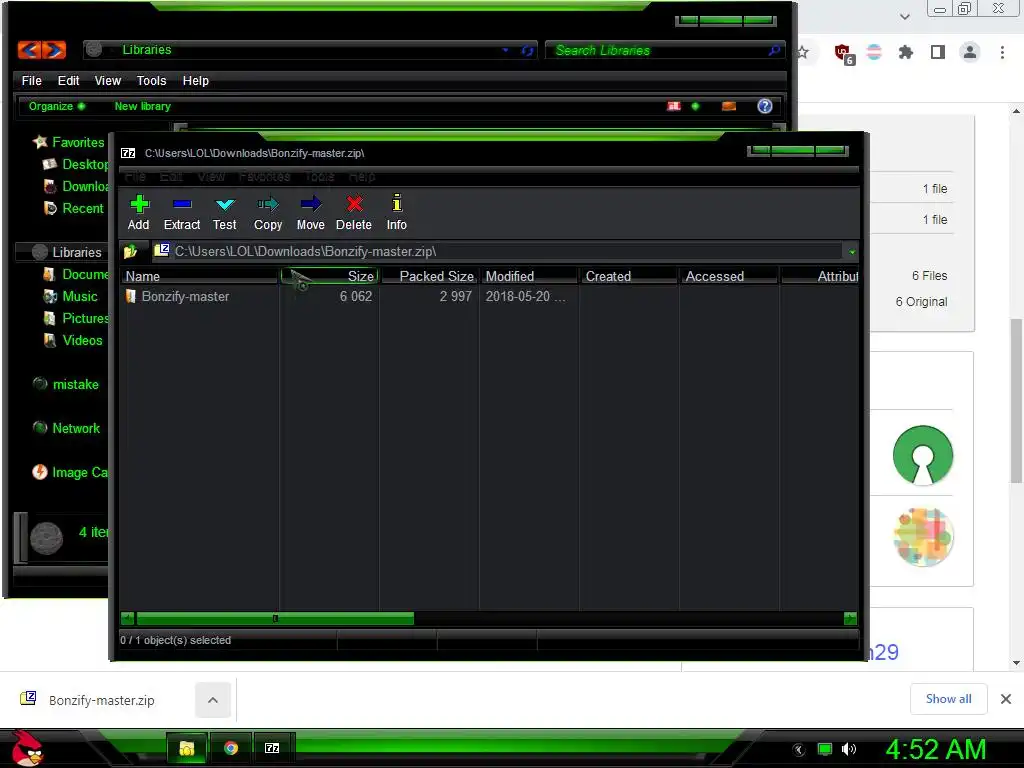Open the Tools menu in Libraries window
This screenshot has height=768, width=1024.
pyautogui.click(x=152, y=80)
